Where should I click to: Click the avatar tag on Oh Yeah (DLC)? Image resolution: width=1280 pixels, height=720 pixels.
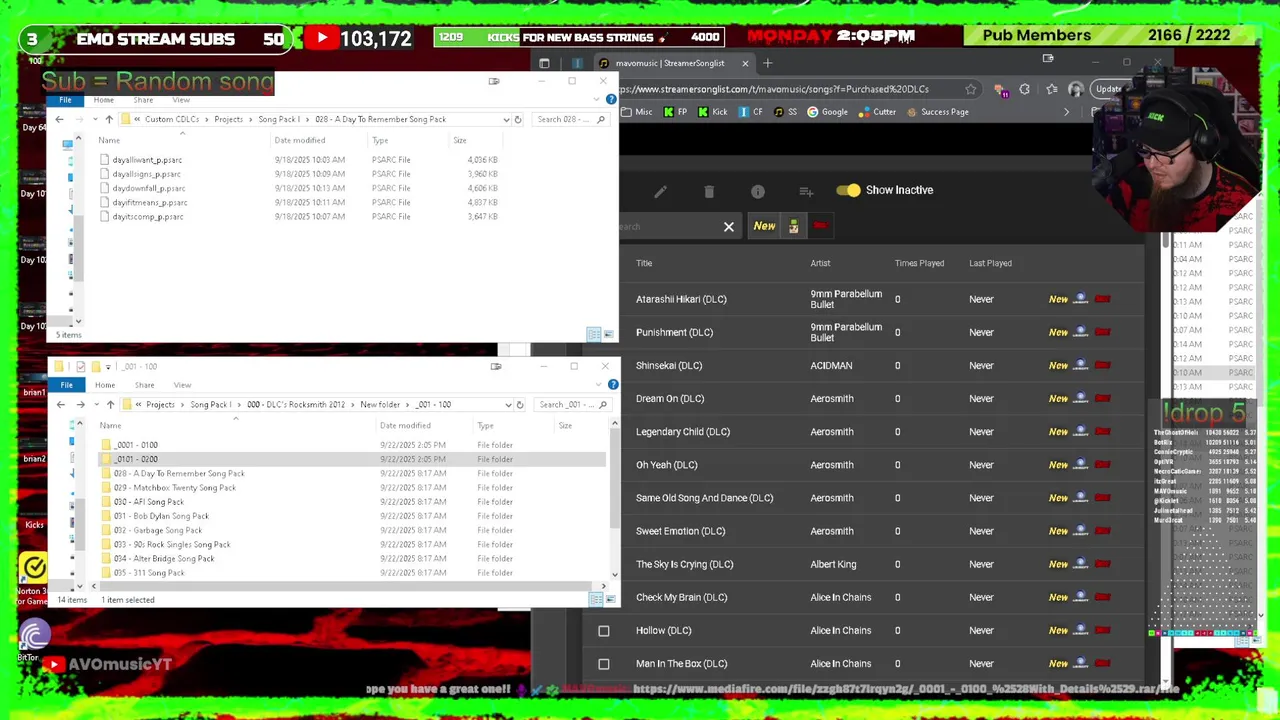point(1081,465)
